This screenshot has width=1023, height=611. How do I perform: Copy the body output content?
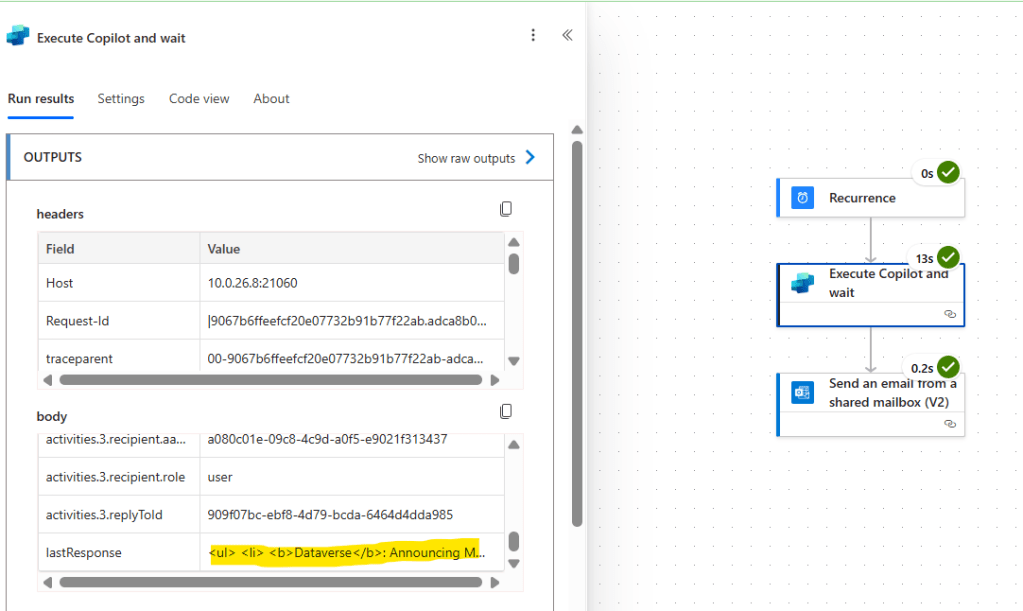[x=506, y=410]
